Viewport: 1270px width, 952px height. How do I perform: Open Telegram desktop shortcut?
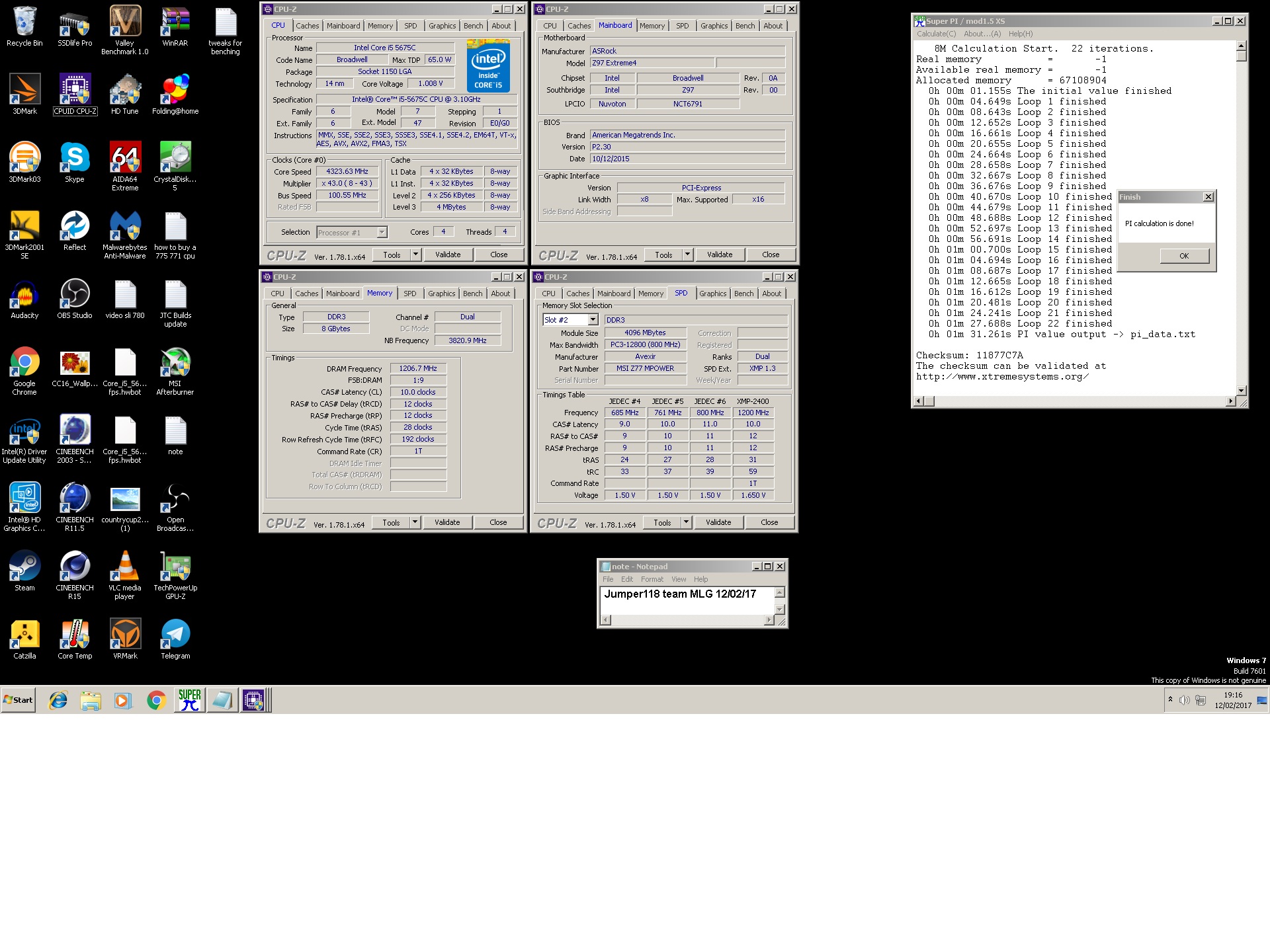click(x=175, y=639)
